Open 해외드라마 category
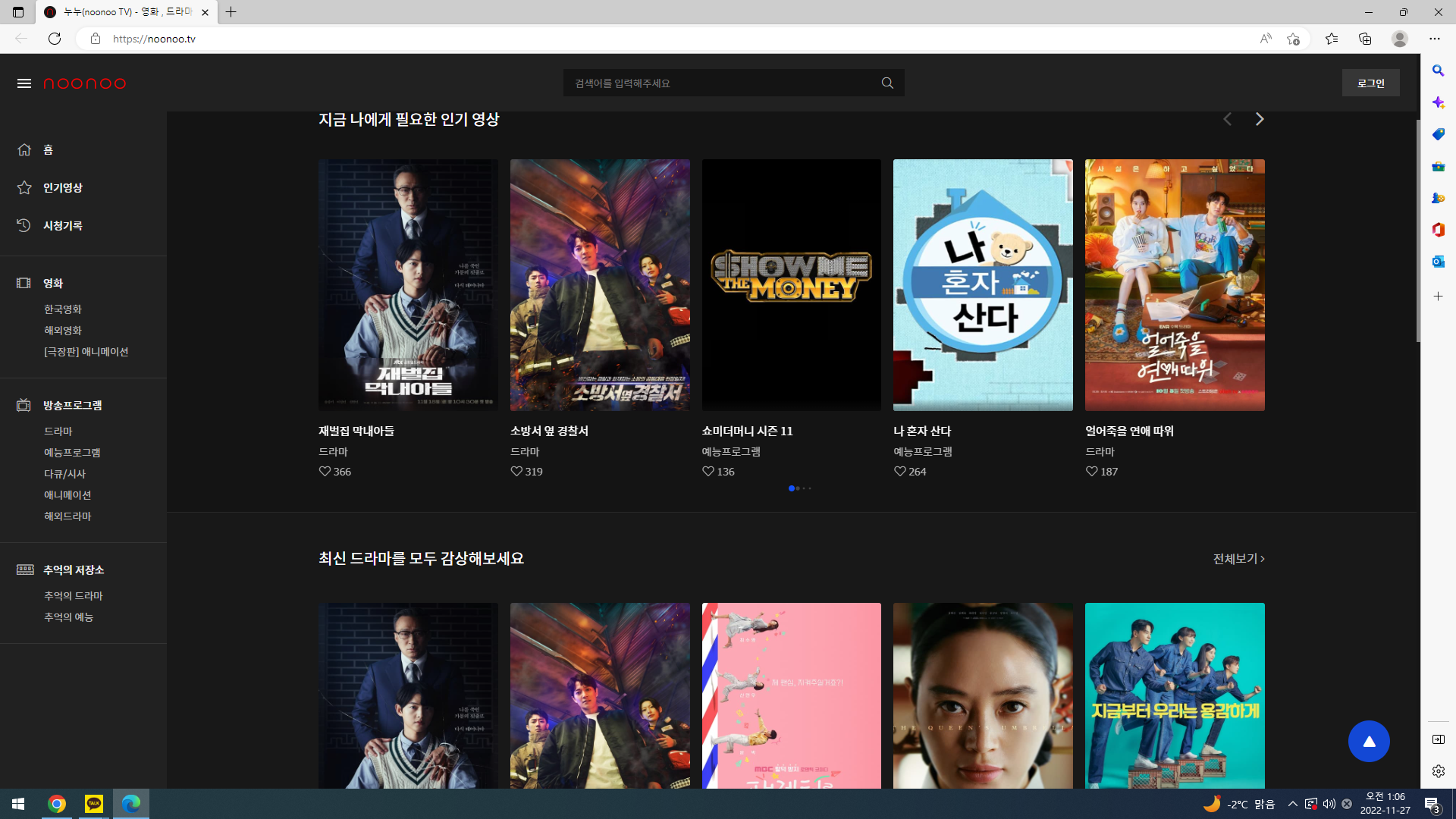The height and width of the screenshot is (819, 1456). pos(67,516)
